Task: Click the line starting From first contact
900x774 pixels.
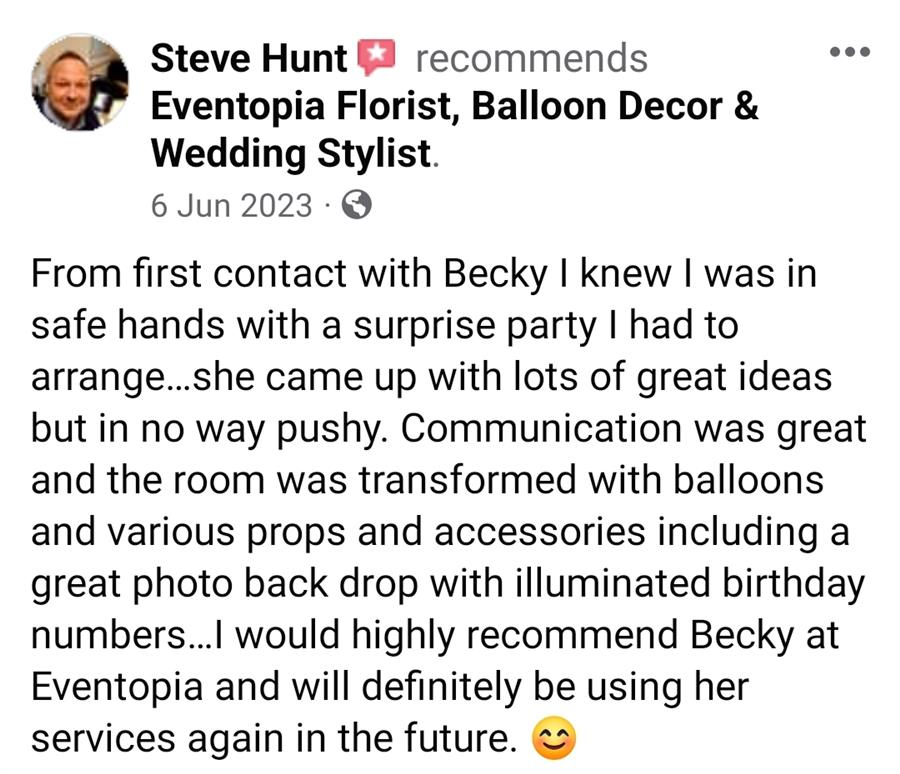Action: point(424,274)
